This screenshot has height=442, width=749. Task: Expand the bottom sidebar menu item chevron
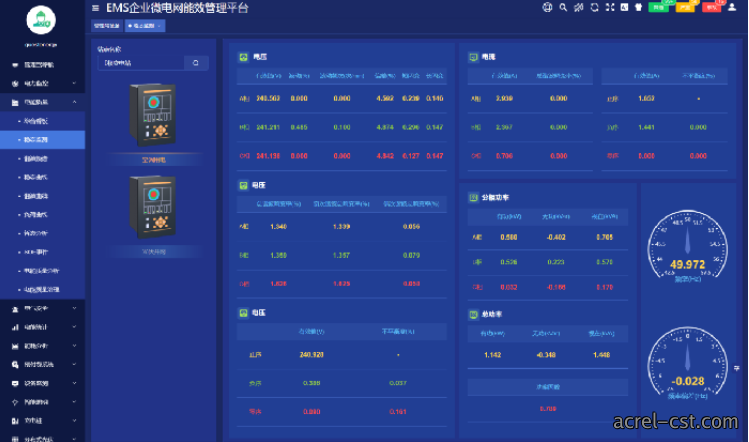pos(74,438)
